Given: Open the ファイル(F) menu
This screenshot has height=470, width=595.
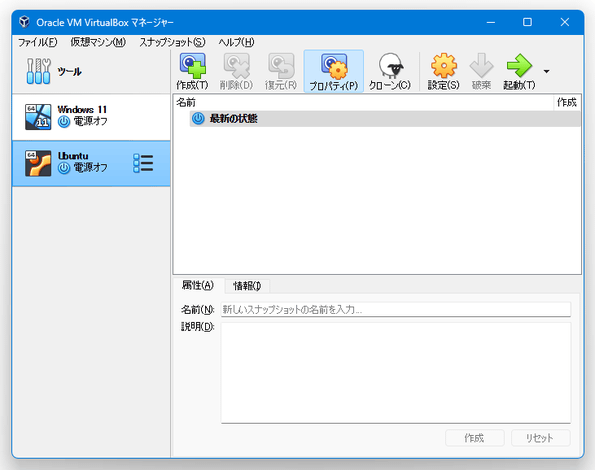Looking at the screenshot, I should 38,42.
